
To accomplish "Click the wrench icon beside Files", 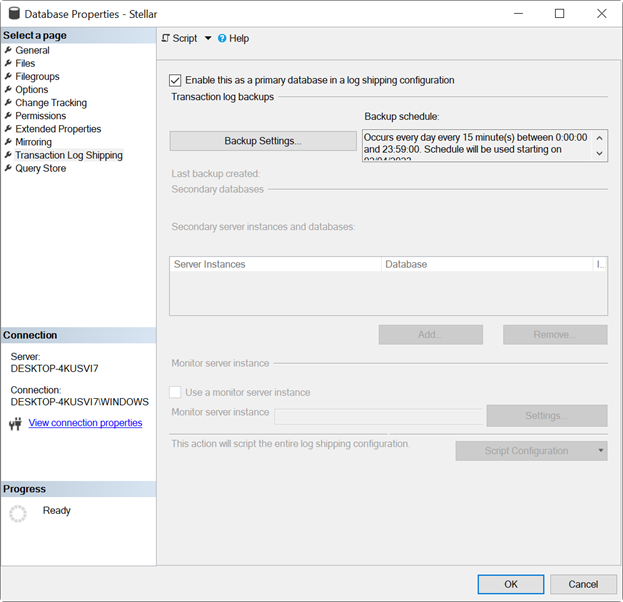I will 8,63.
